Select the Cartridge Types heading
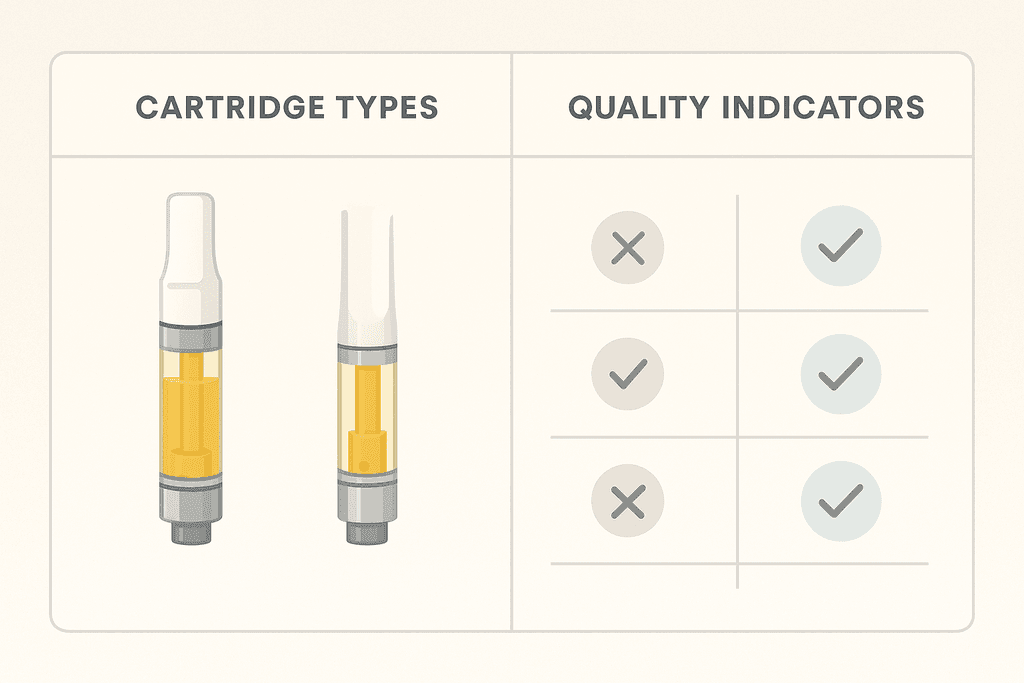1024x683 pixels. pyautogui.click(x=286, y=107)
